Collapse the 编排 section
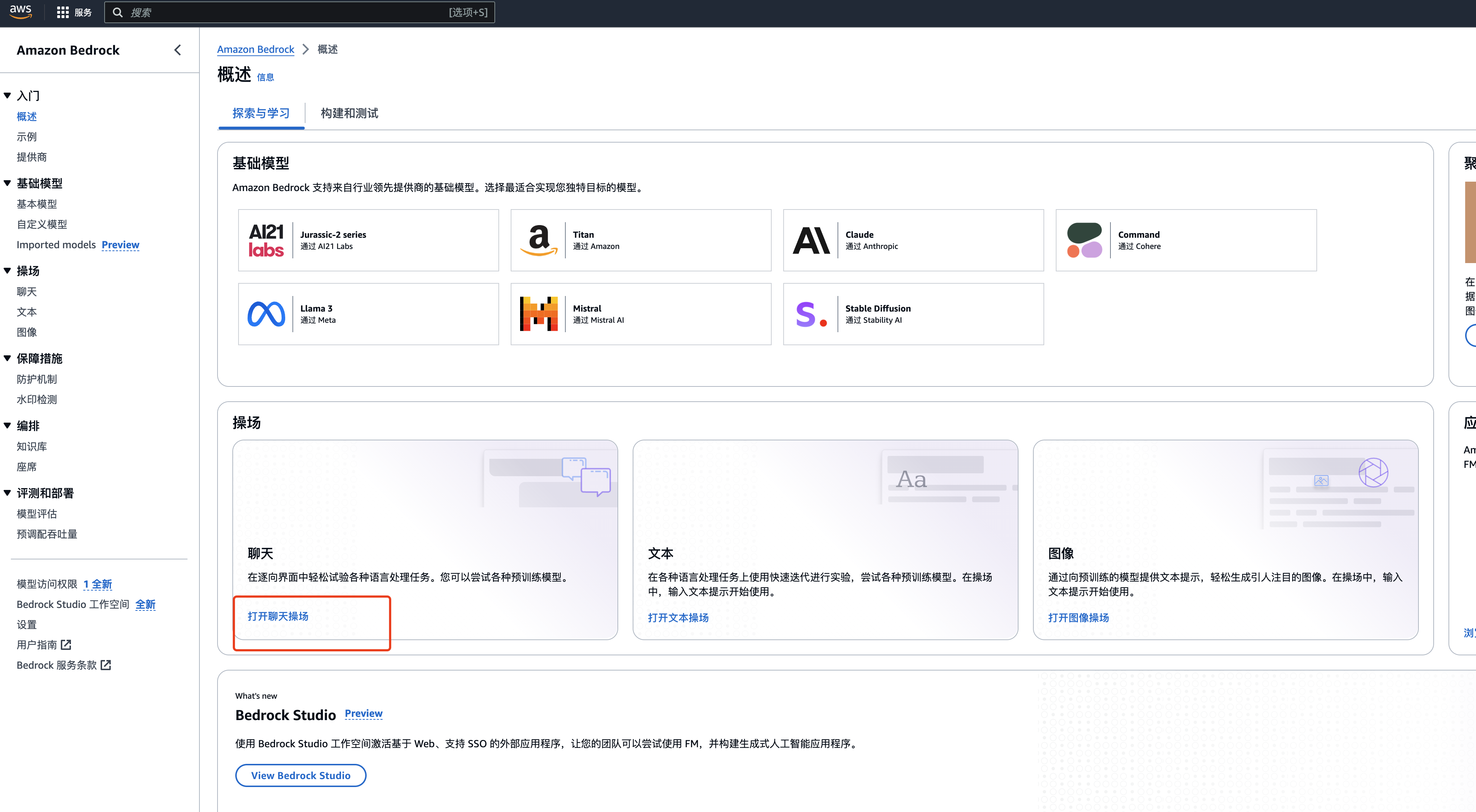The image size is (1476, 812). pyautogui.click(x=8, y=425)
